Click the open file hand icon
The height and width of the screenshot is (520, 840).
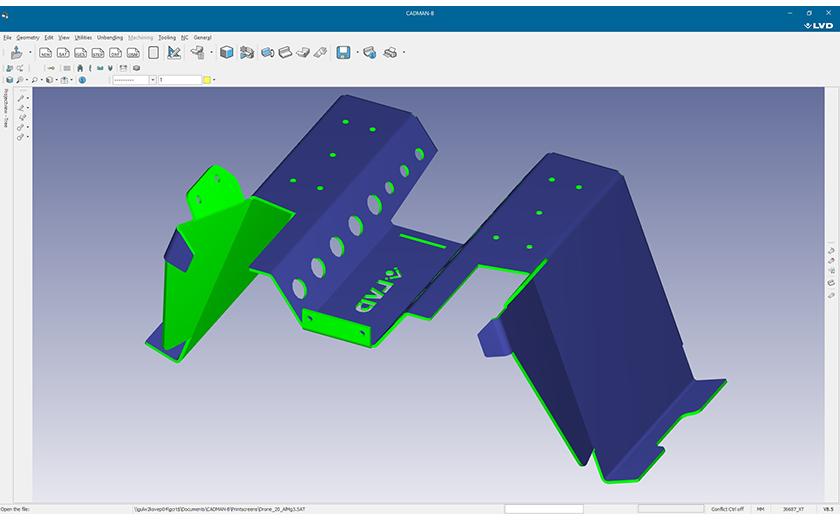(16, 52)
